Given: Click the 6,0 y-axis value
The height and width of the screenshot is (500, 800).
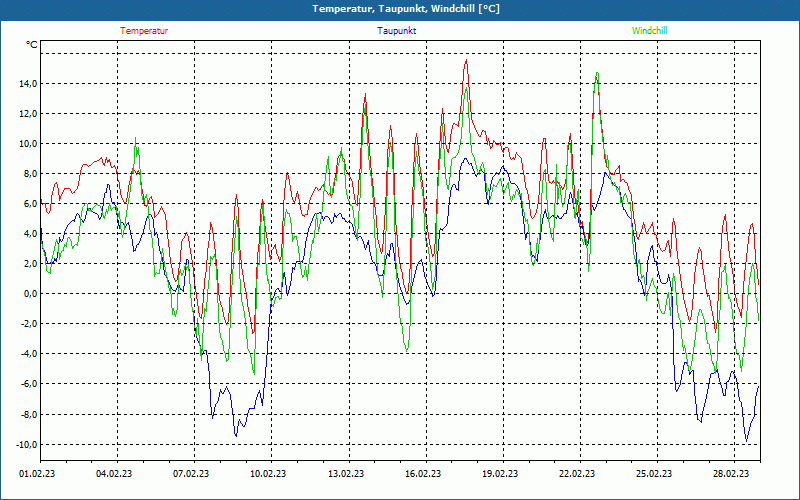Looking at the screenshot, I should click(x=31, y=204).
